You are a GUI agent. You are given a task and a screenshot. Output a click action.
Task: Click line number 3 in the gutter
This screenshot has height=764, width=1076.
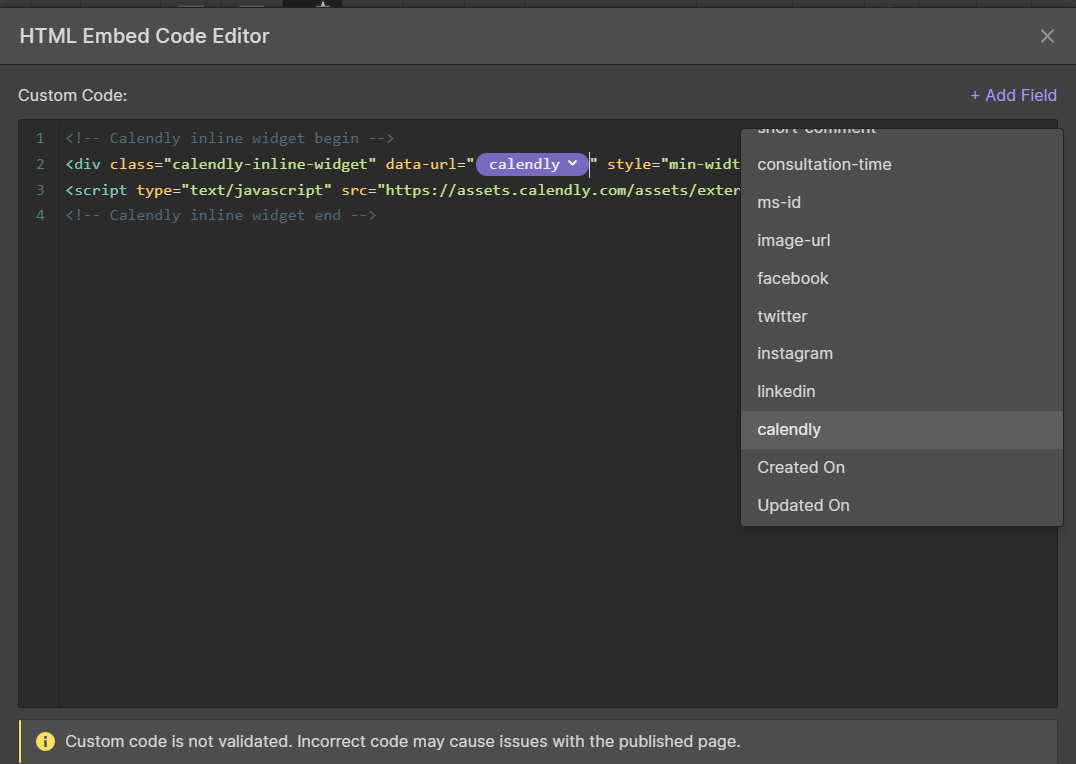(40, 190)
